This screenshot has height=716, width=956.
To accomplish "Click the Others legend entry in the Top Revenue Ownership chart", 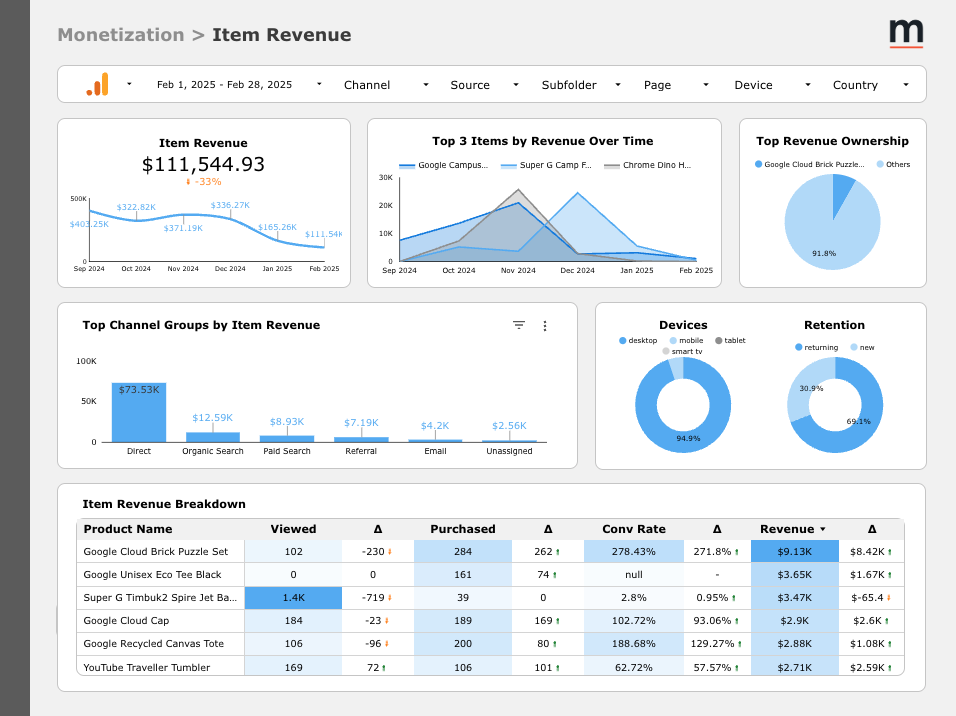I will (x=893, y=164).
